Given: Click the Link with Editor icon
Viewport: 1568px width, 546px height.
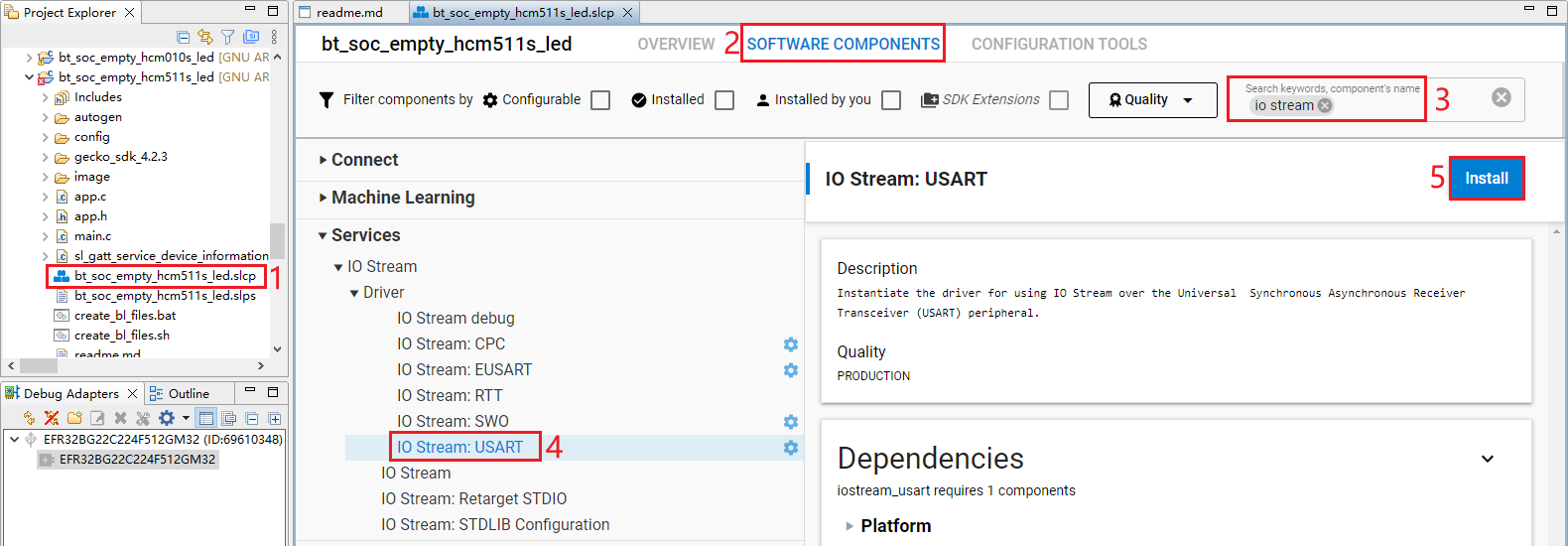Looking at the screenshot, I should click(205, 37).
